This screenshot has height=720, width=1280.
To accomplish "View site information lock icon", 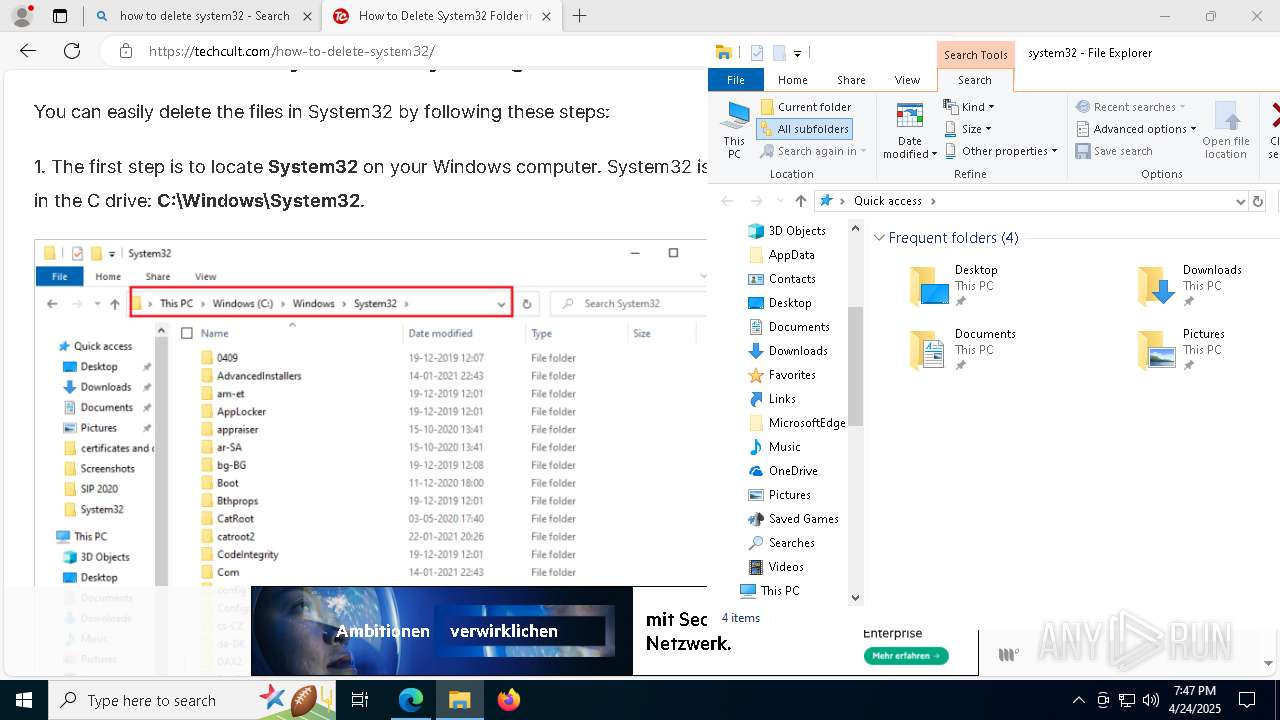I will click(125, 51).
